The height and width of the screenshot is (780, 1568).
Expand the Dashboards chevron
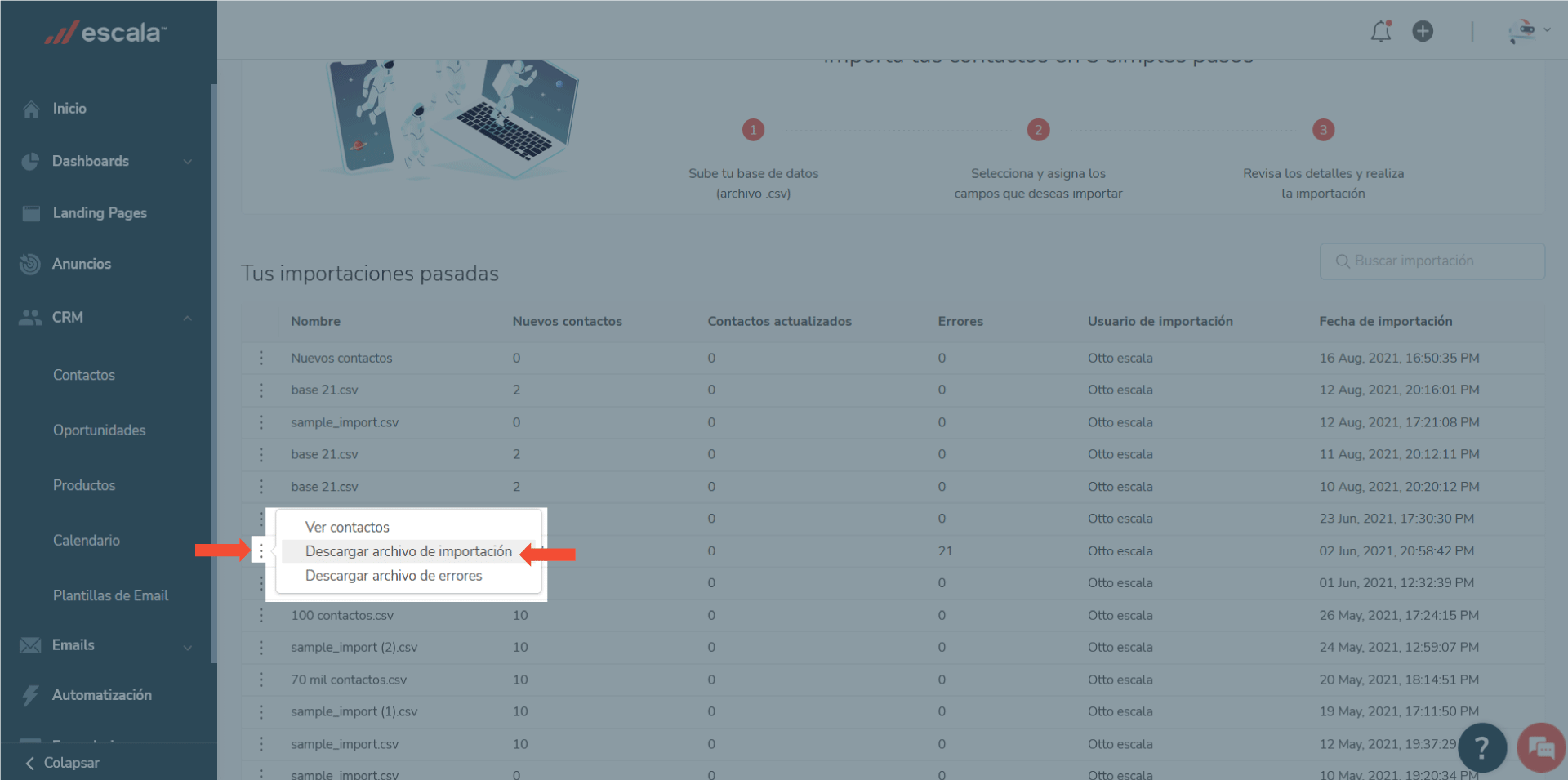tap(188, 162)
